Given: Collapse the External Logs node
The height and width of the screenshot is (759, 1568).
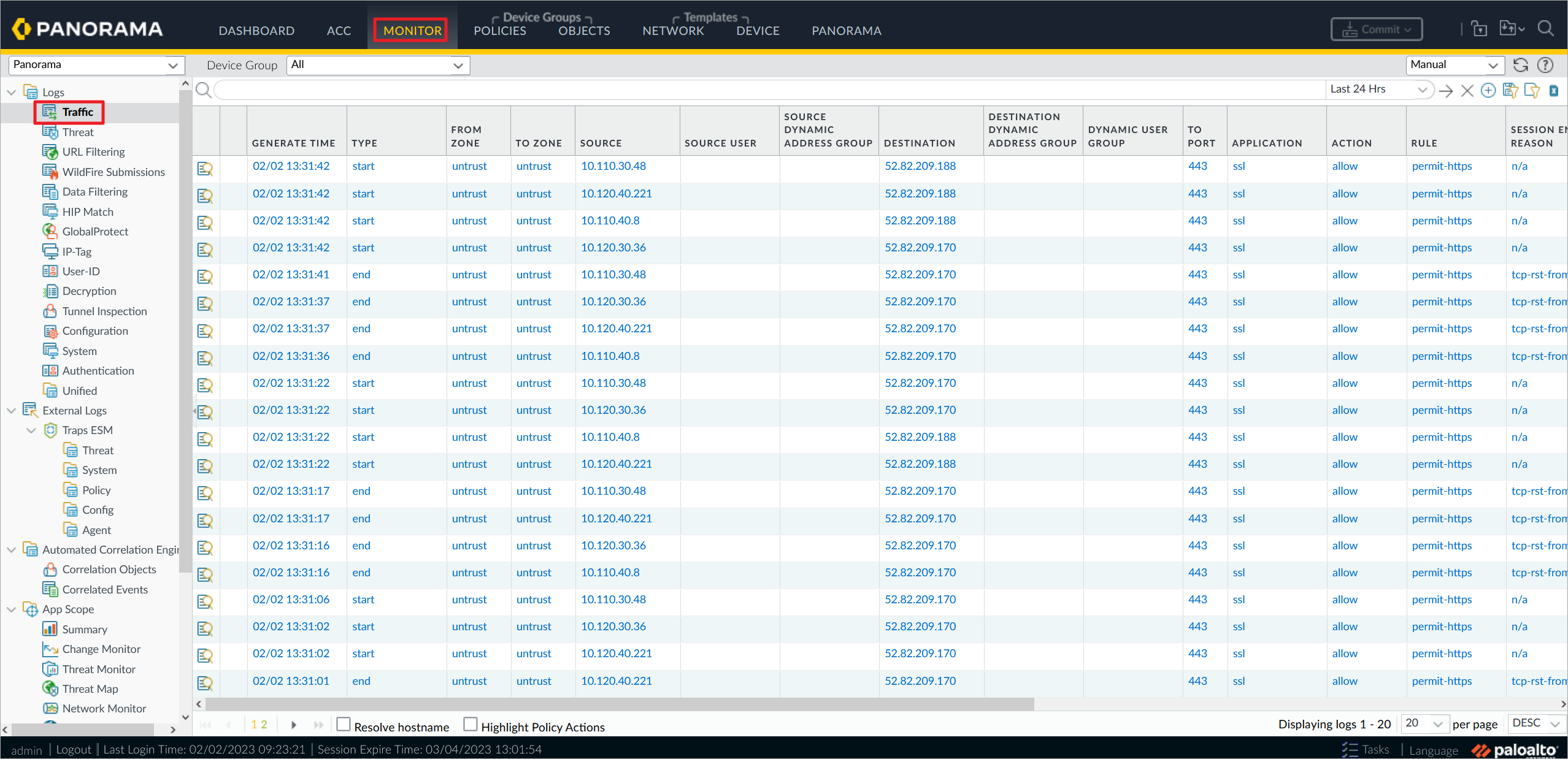Looking at the screenshot, I should [11, 411].
